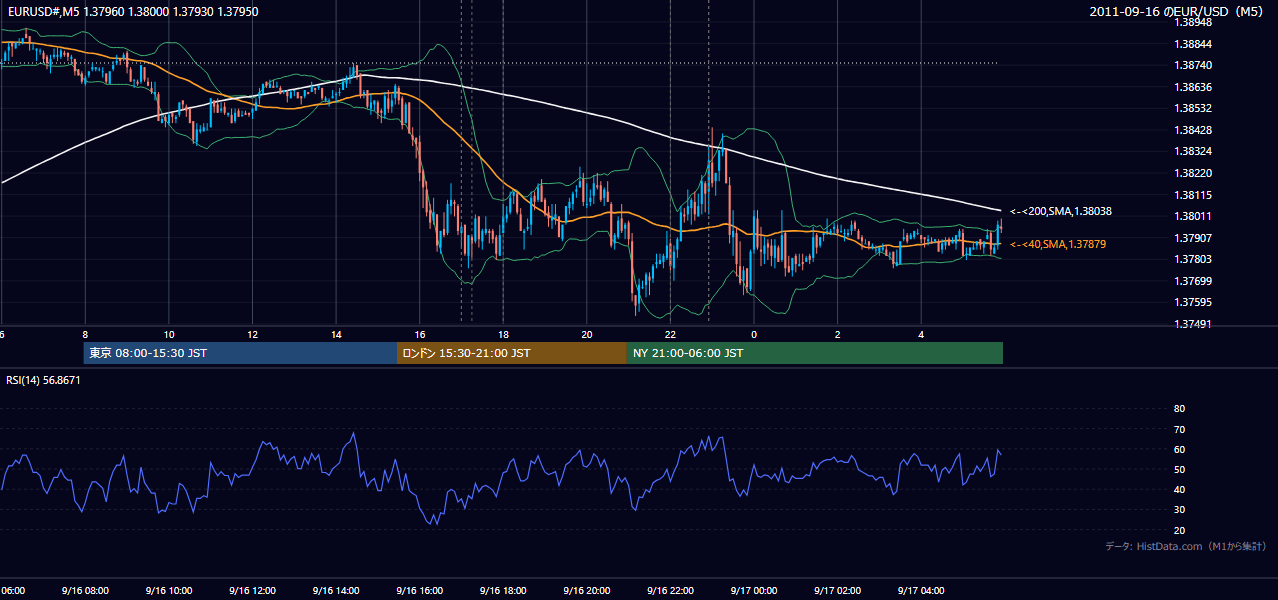This screenshot has width=1278, height=600.
Task: Click hour tick 10 under price chart
Action: 169,335
